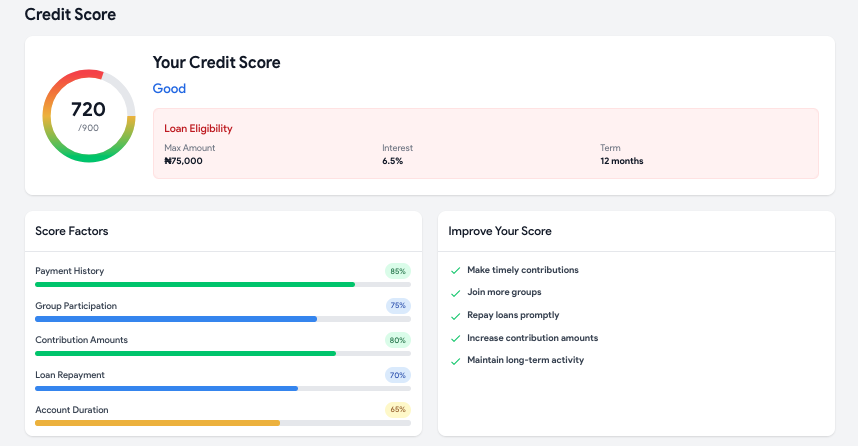
Task: Click the Good credit rating label
Action: 169,89
